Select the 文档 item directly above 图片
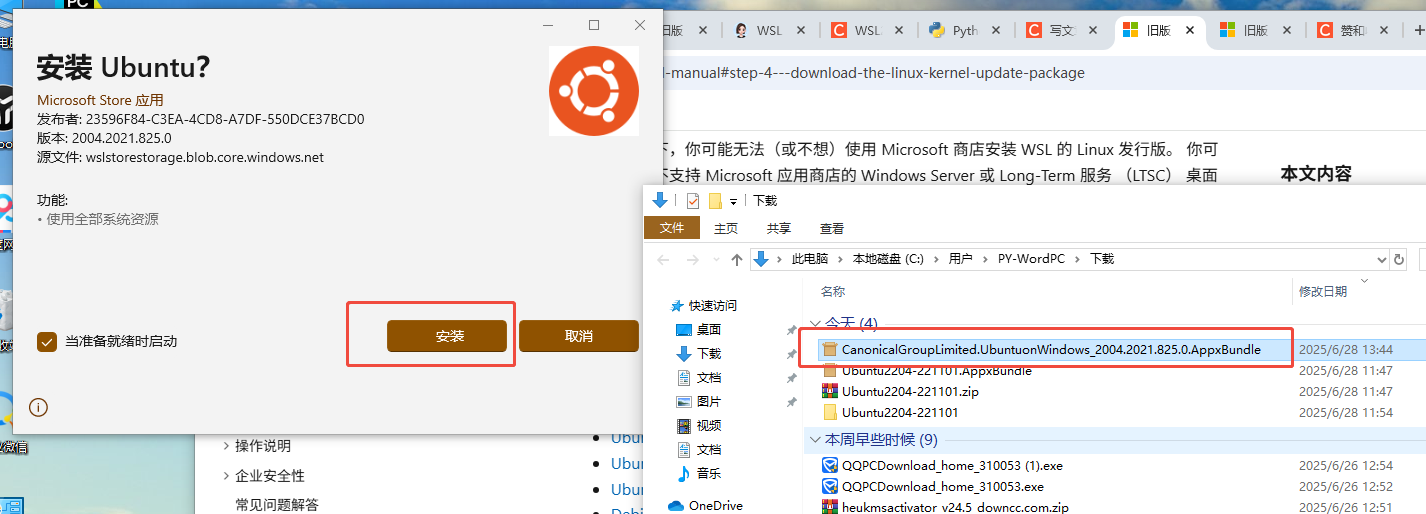 point(709,378)
